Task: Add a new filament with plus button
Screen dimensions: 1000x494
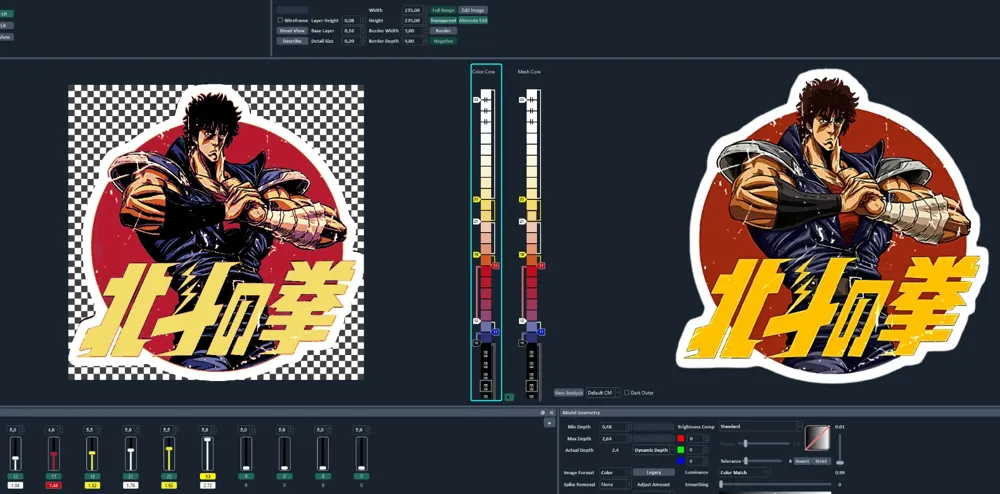Action: [x=549, y=423]
